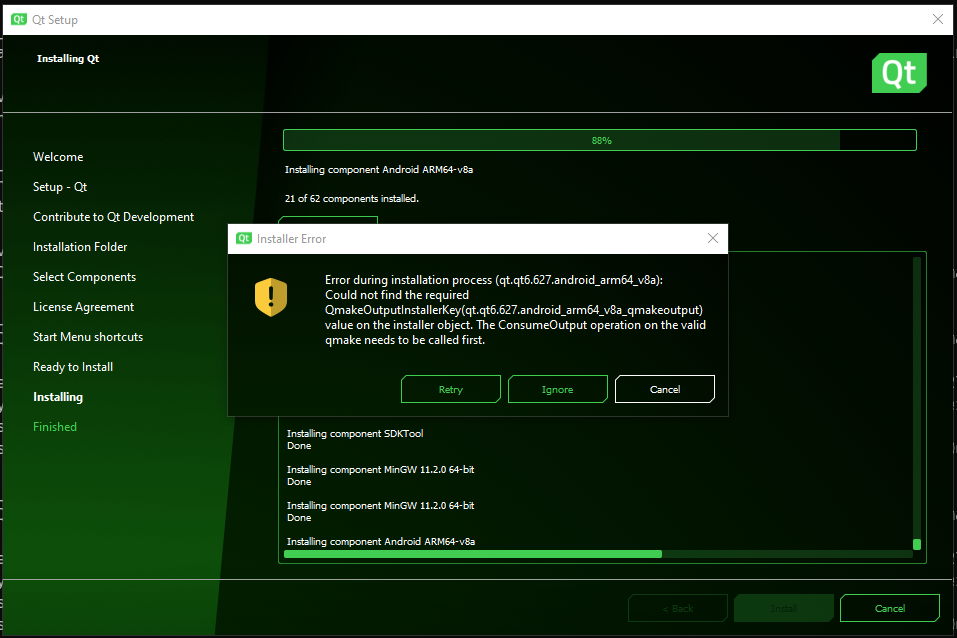957x638 pixels.
Task: Click the Qt icon in Qt Setup title bar
Action: 19,19
